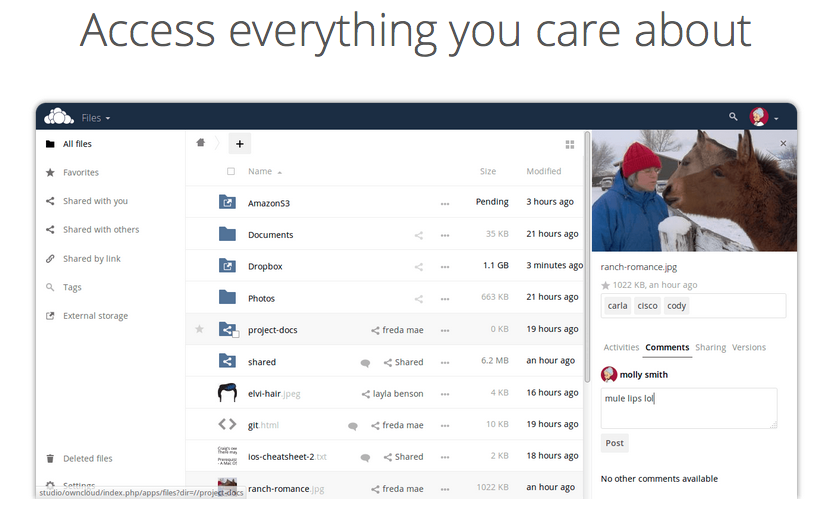Go to home folder breadcrumb icon
This screenshot has height=524, width=830.
point(201,143)
